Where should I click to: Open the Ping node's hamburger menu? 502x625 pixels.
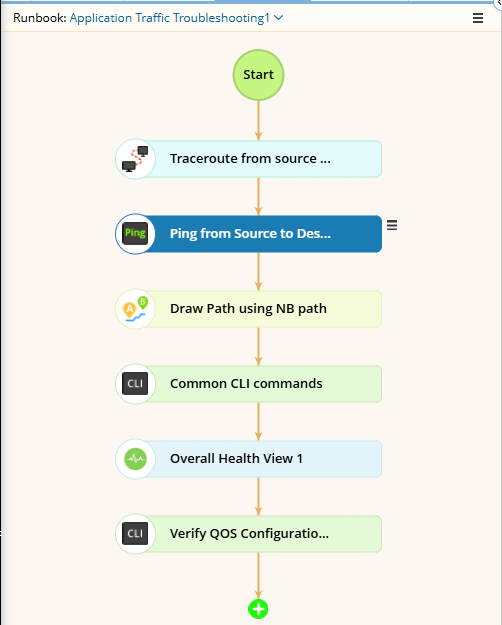tap(392, 225)
